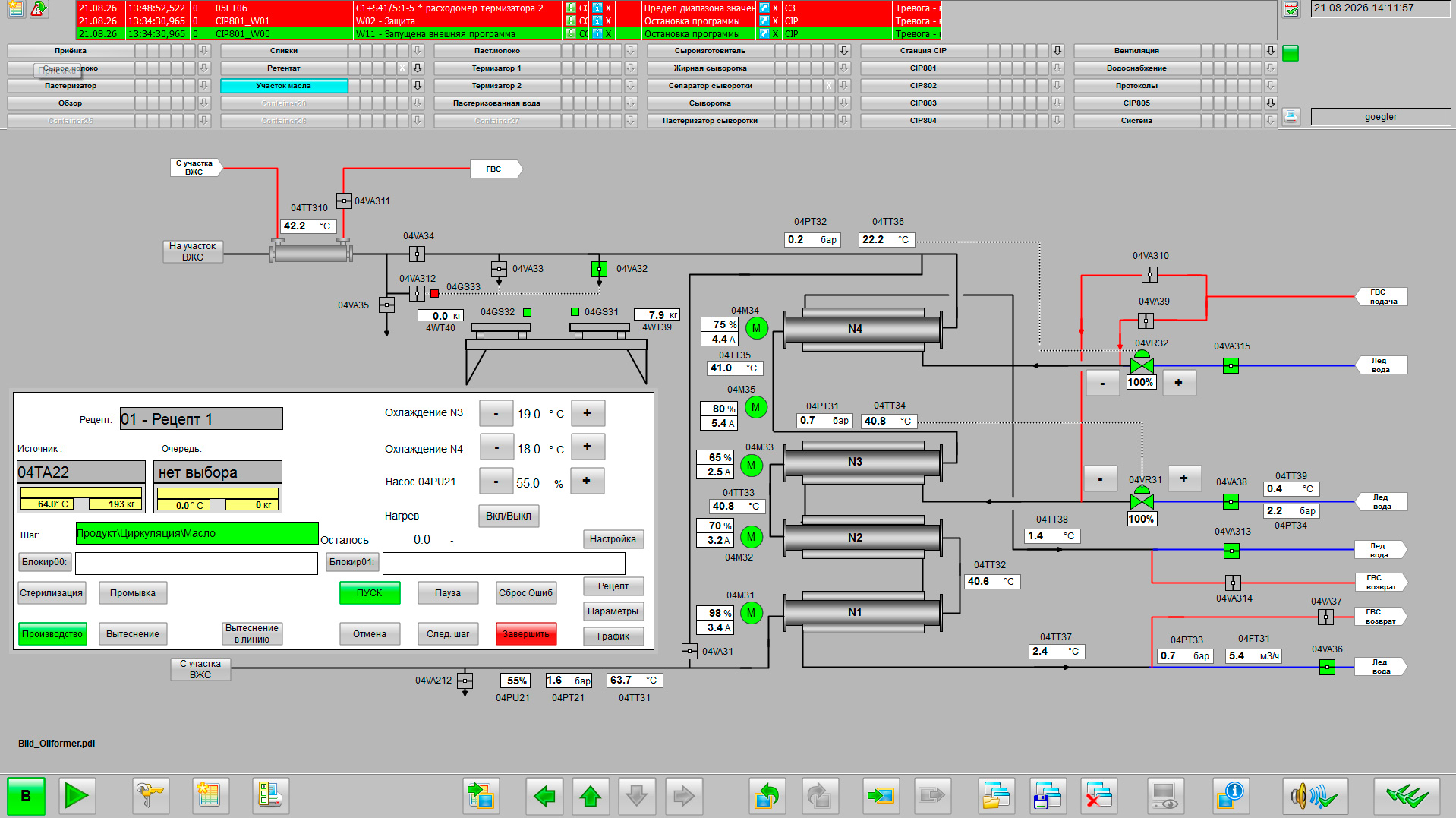Click the green up arrow navigation icon
Screen dimensions: 1456x818
(591, 796)
